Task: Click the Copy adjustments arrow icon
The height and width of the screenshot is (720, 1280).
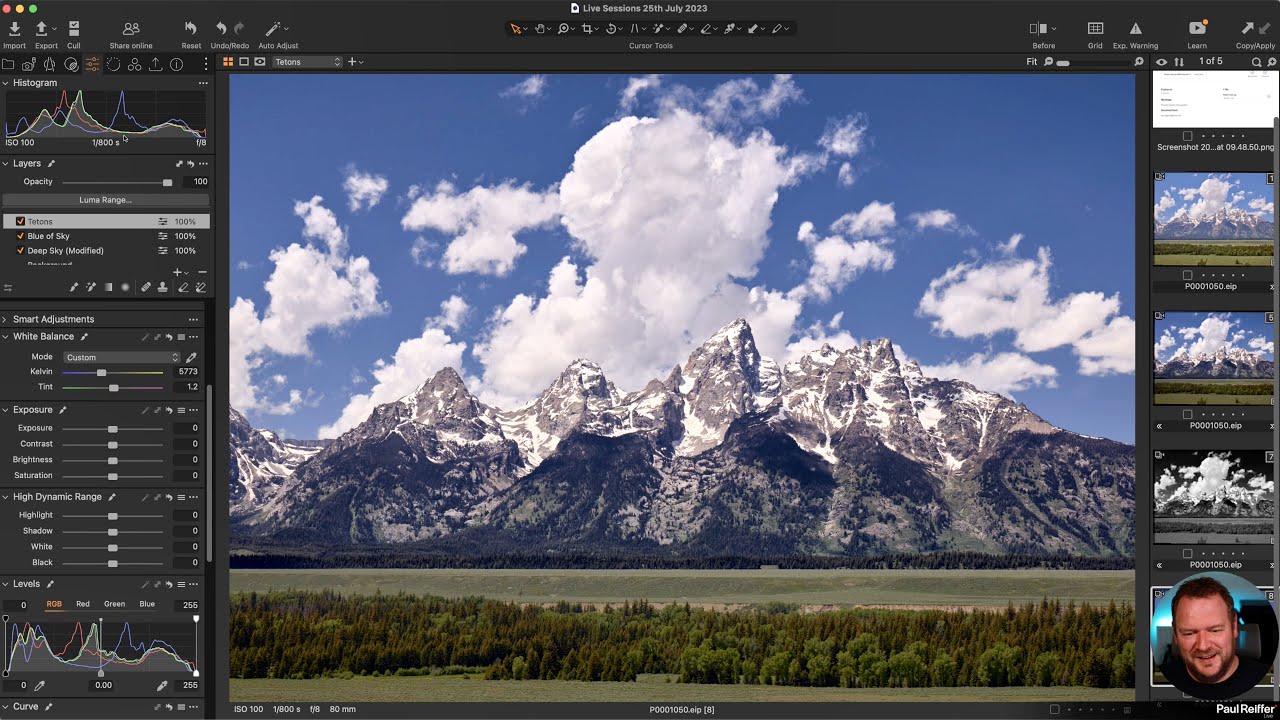Action: click(x=1247, y=29)
